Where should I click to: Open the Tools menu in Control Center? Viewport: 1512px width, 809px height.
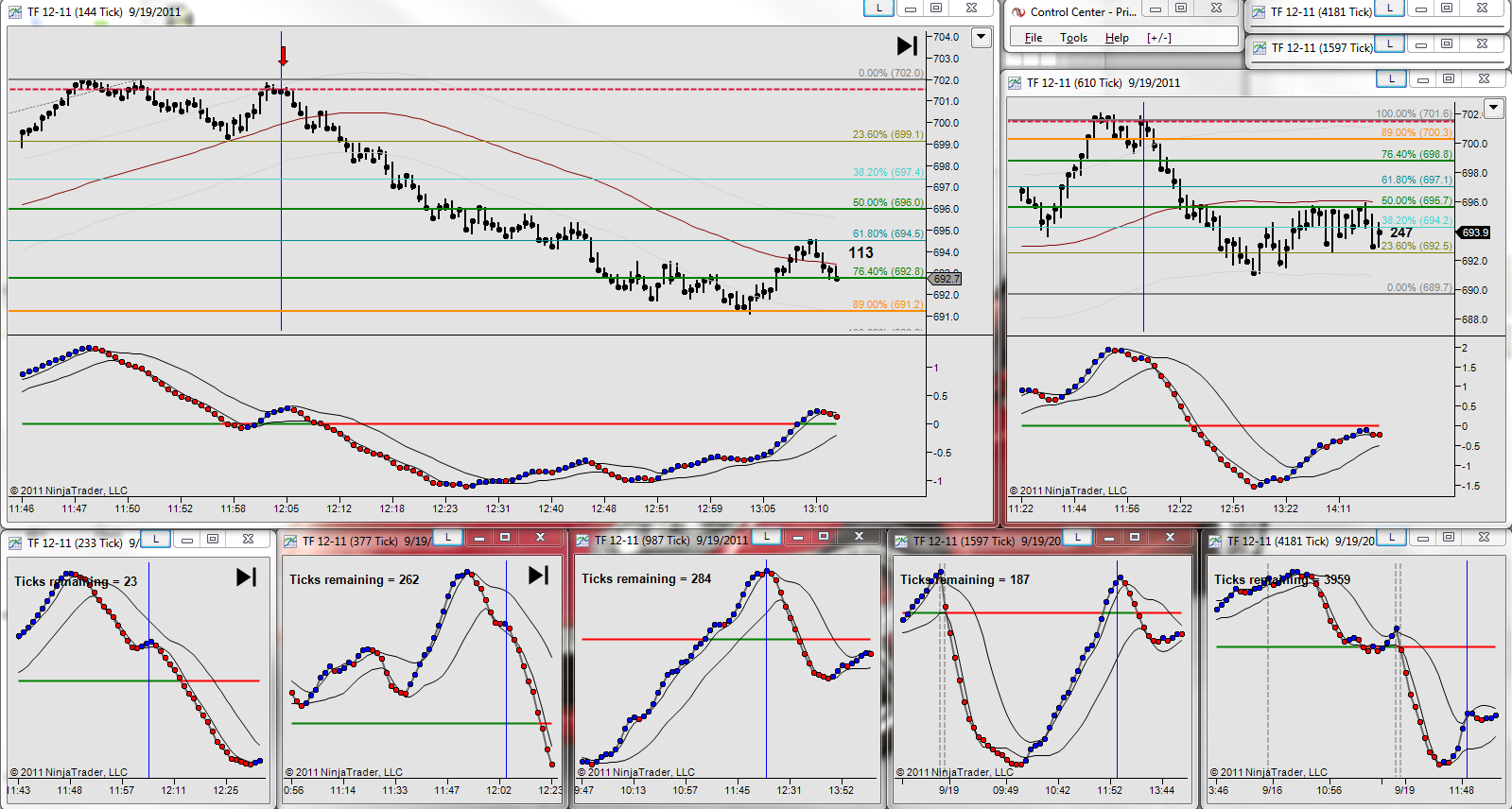click(1073, 38)
